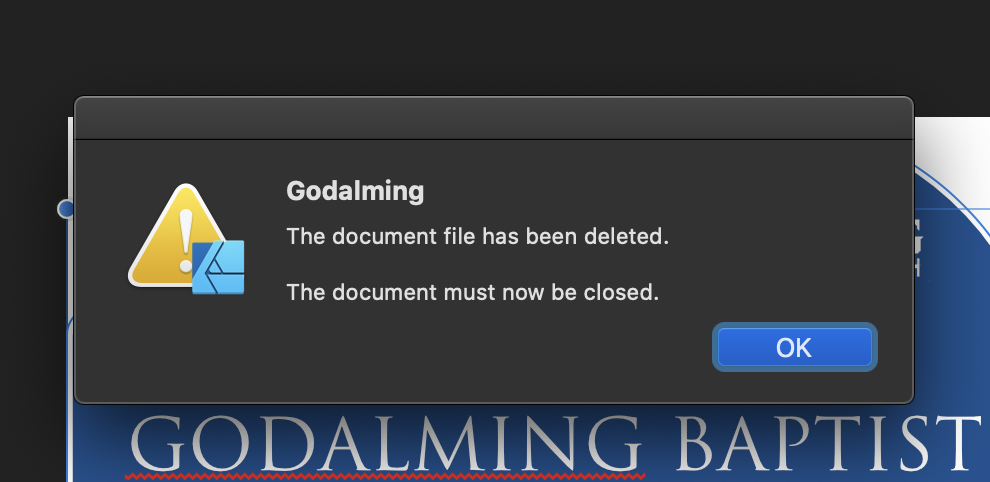This screenshot has height=482, width=990.
Task: Click the Affinity Designer badge icon
Action: pos(218,268)
